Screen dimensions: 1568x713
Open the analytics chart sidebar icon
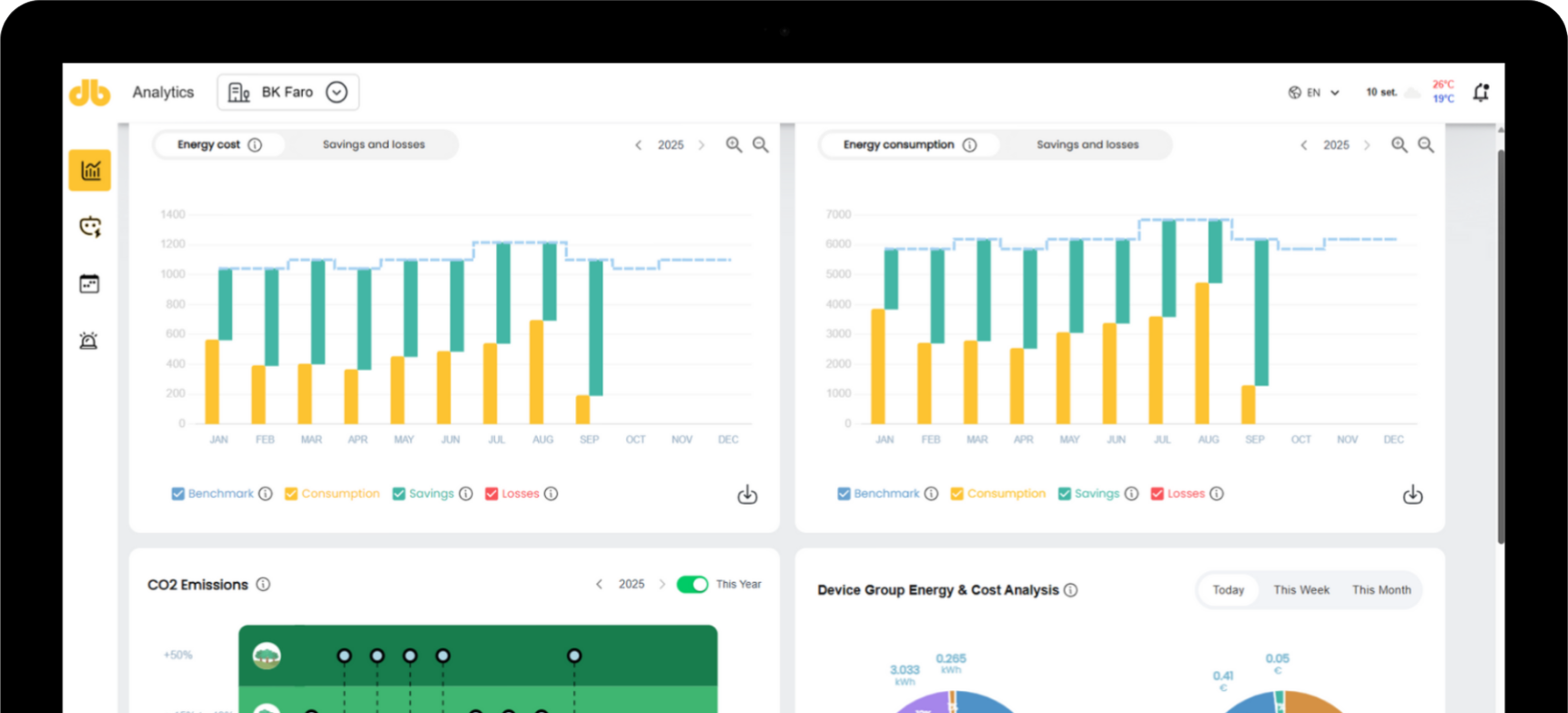pyautogui.click(x=89, y=170)
